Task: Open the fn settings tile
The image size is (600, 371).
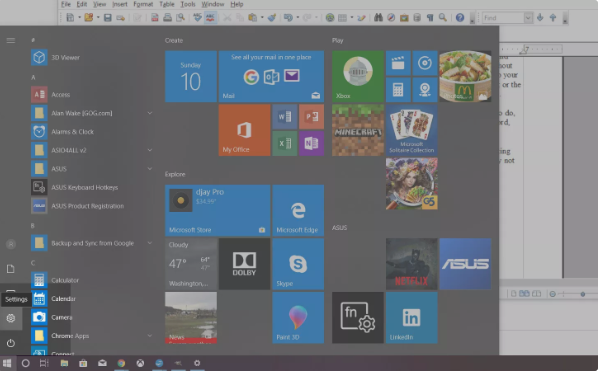Action: point(358,318)
